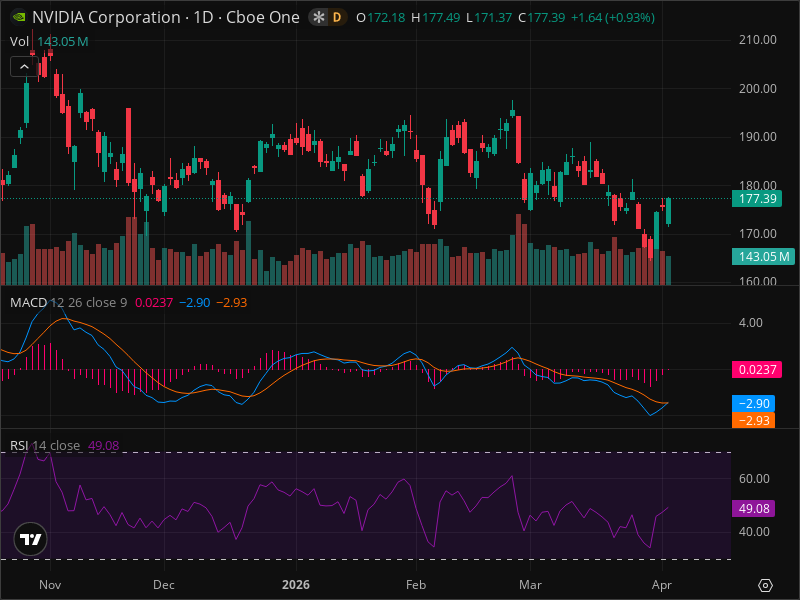Click the Feb date on the time axis
800x600 pixels.
pyautogui.click(x=416, y=585)
